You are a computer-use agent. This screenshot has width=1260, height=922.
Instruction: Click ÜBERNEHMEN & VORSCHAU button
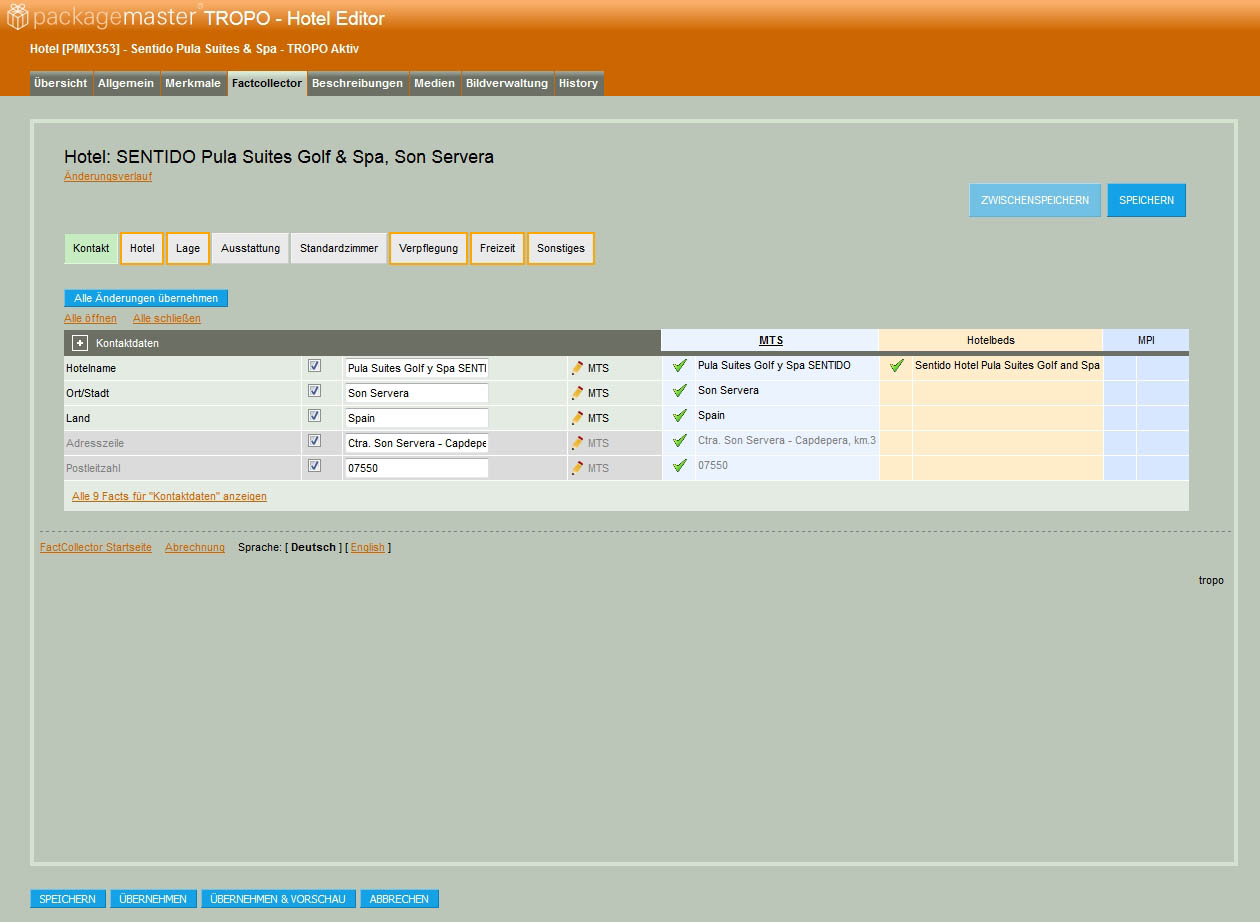click(278, 899)
